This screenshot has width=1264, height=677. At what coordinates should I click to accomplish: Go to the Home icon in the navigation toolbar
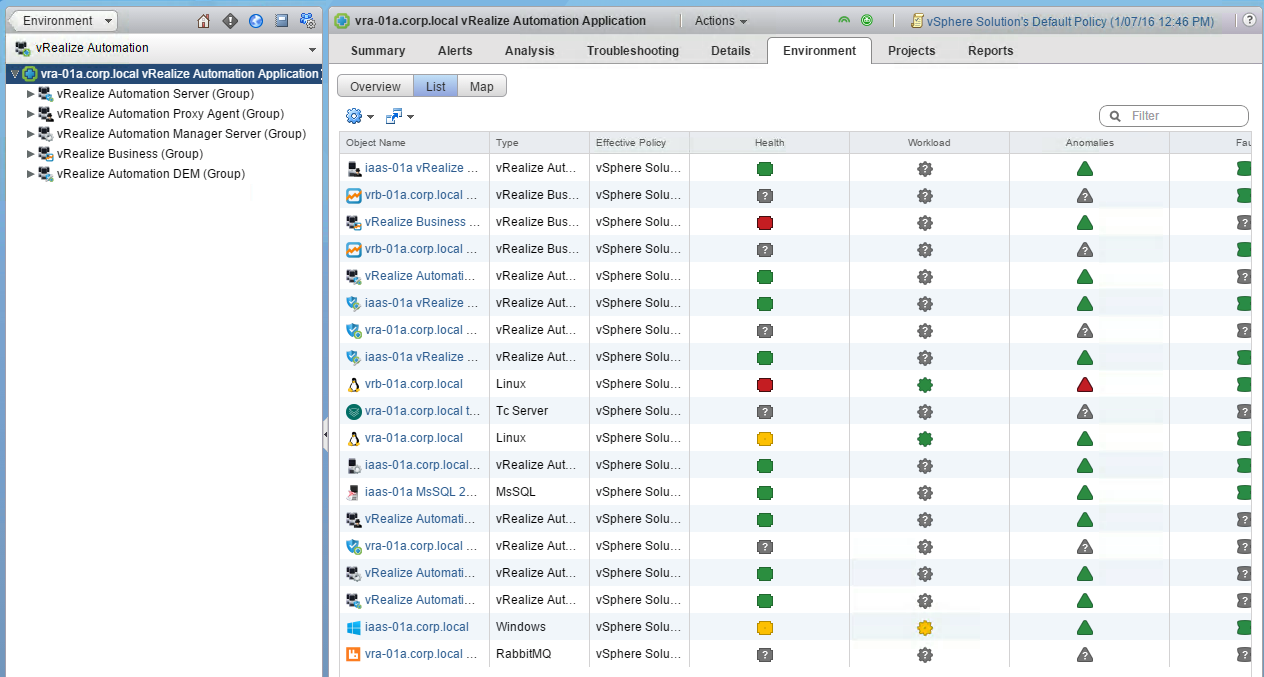coord(204,21)
